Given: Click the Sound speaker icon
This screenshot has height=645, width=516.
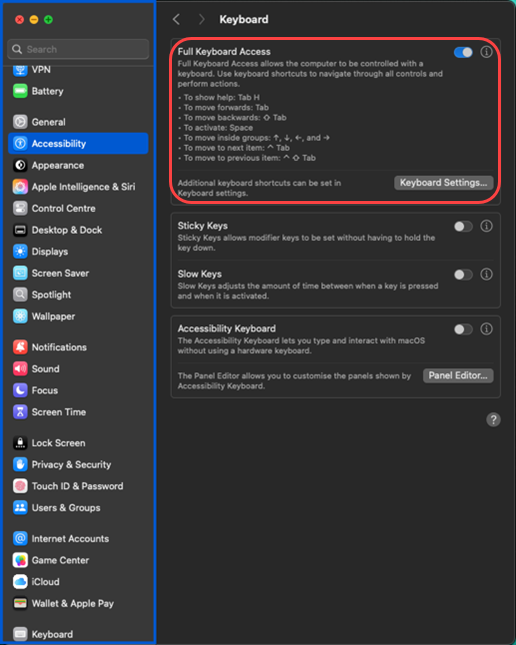Looking at the screenshot, I should point(20,369).
